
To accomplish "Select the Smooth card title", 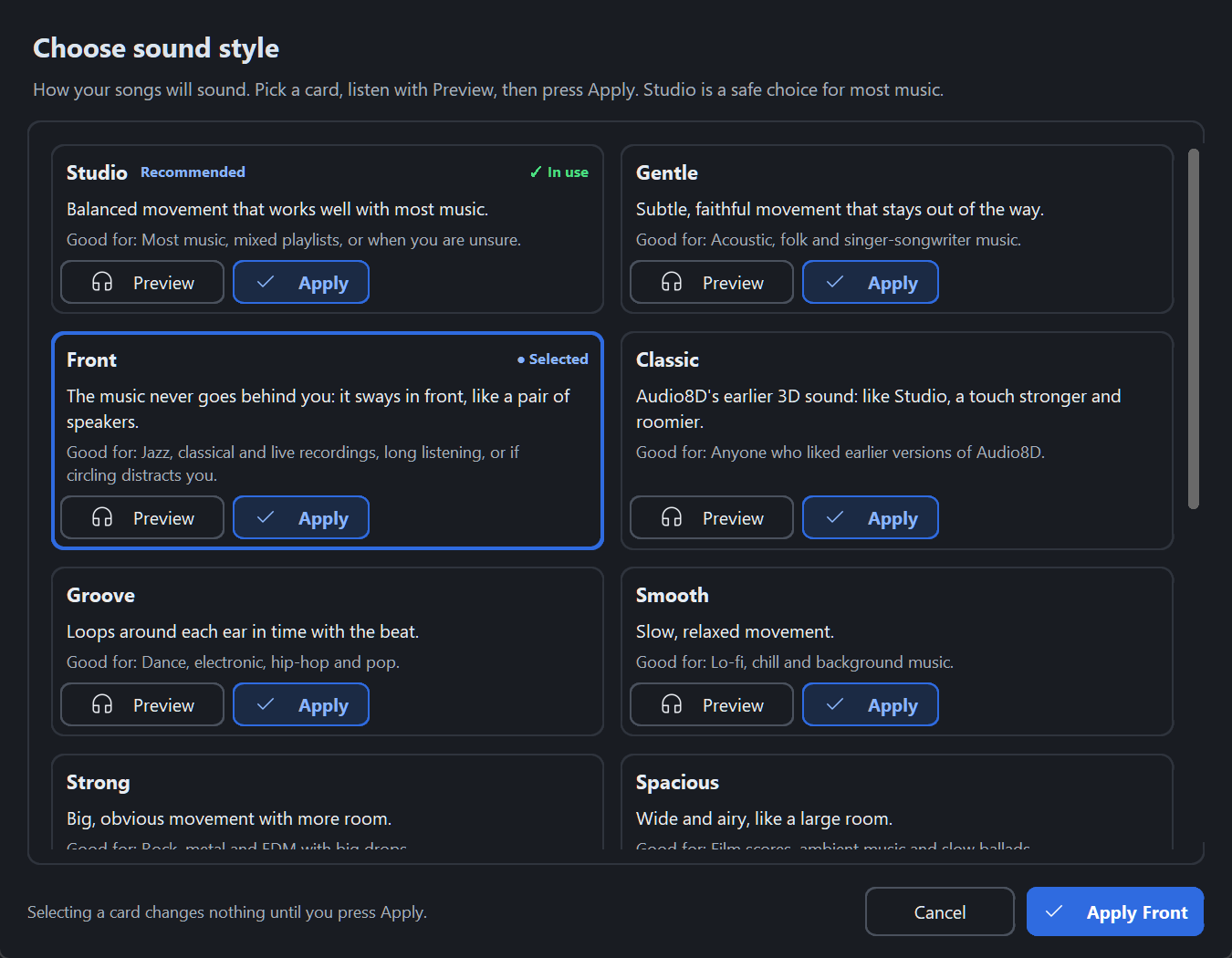I will click(x=672, y=595).
